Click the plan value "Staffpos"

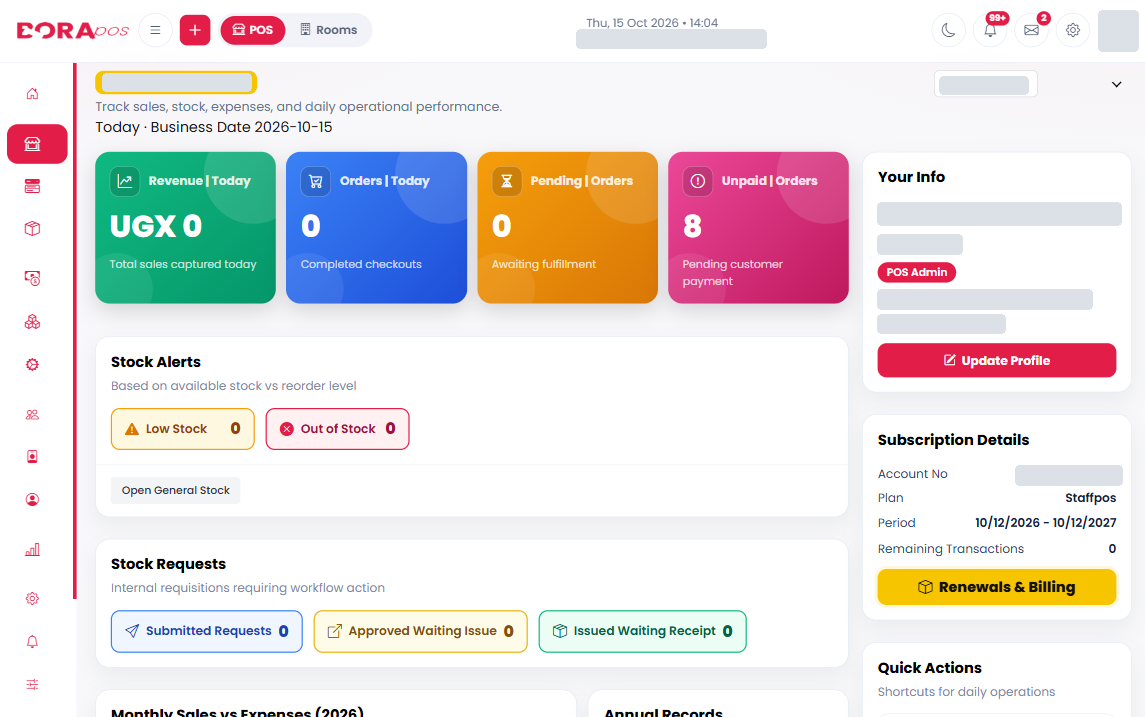(1090, 498)
